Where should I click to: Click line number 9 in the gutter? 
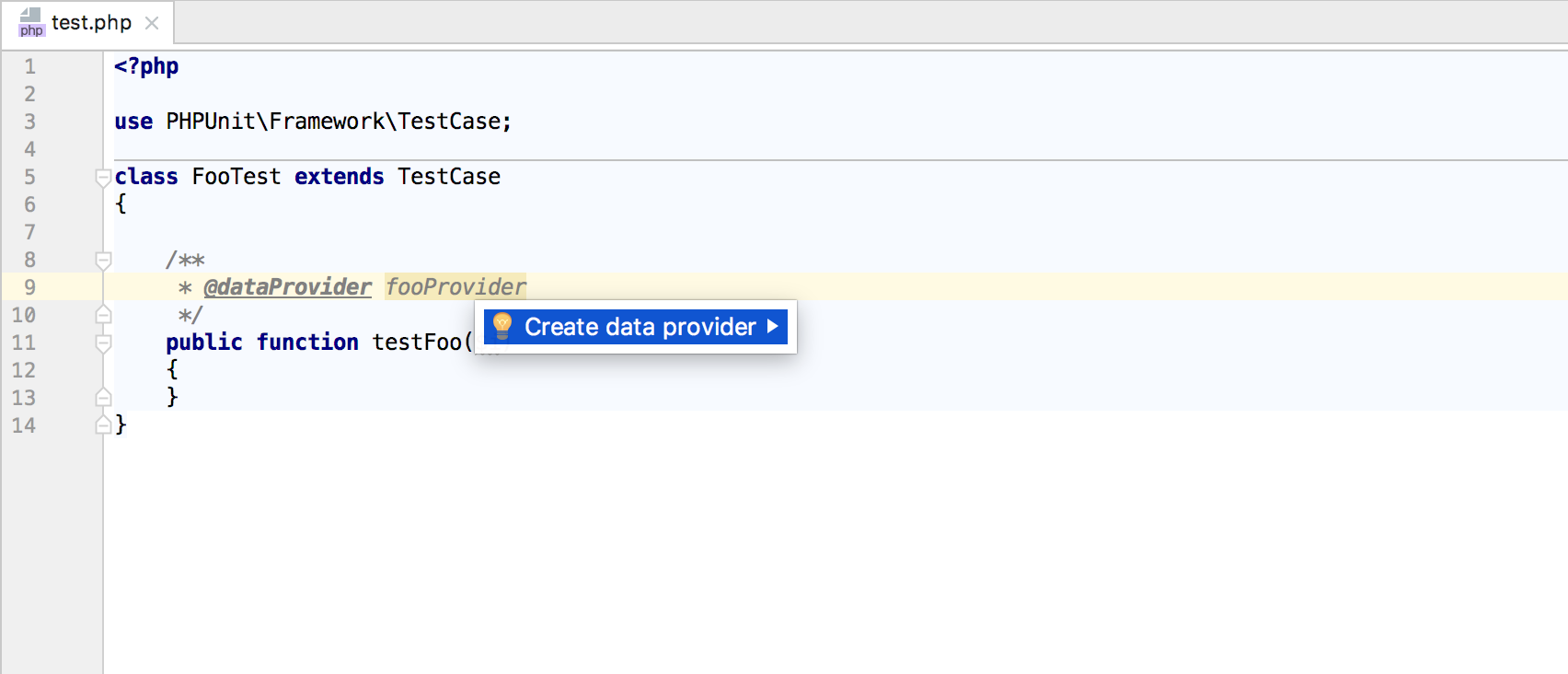tap(29, 287)
